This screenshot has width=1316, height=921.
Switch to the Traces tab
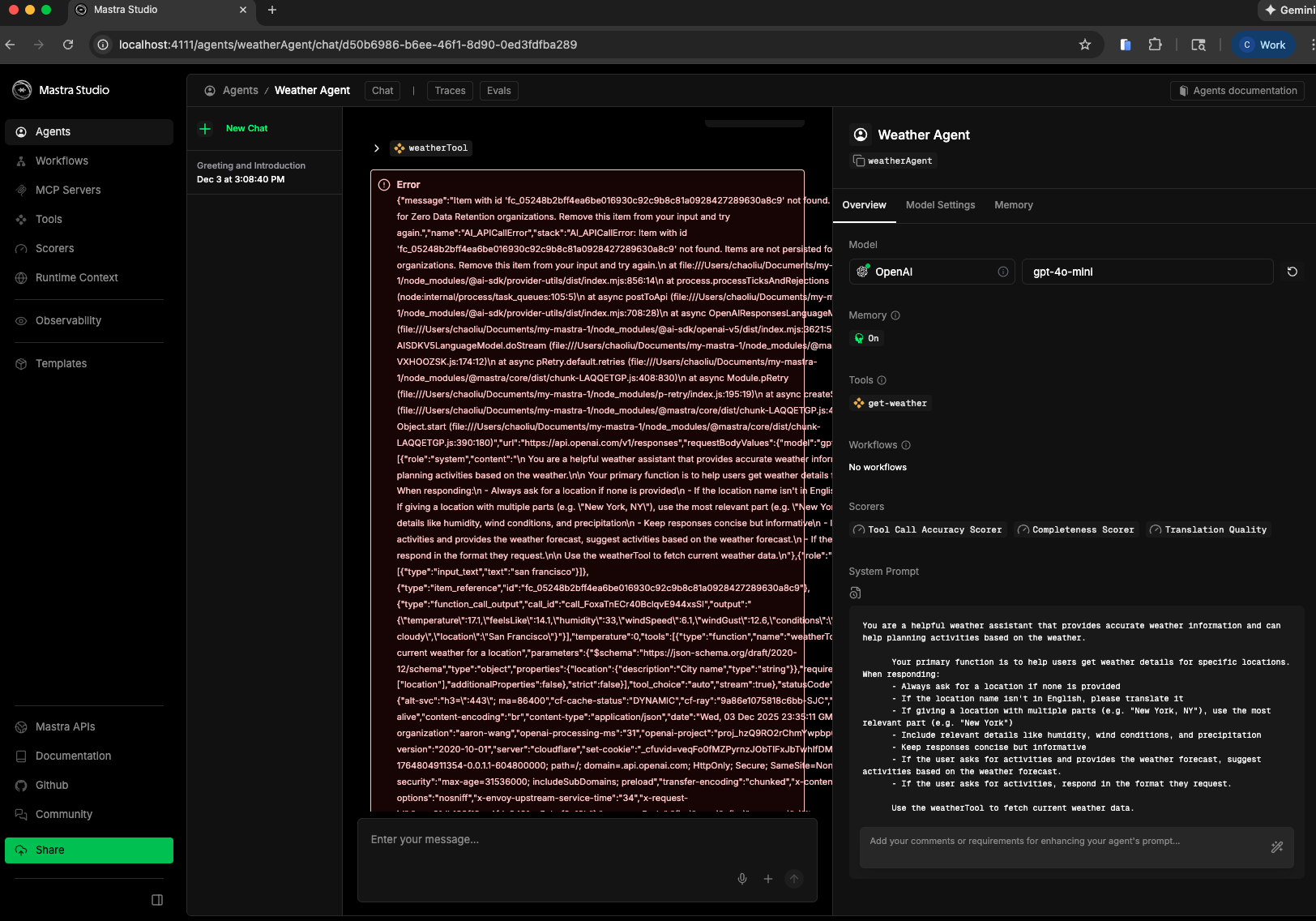450,91
